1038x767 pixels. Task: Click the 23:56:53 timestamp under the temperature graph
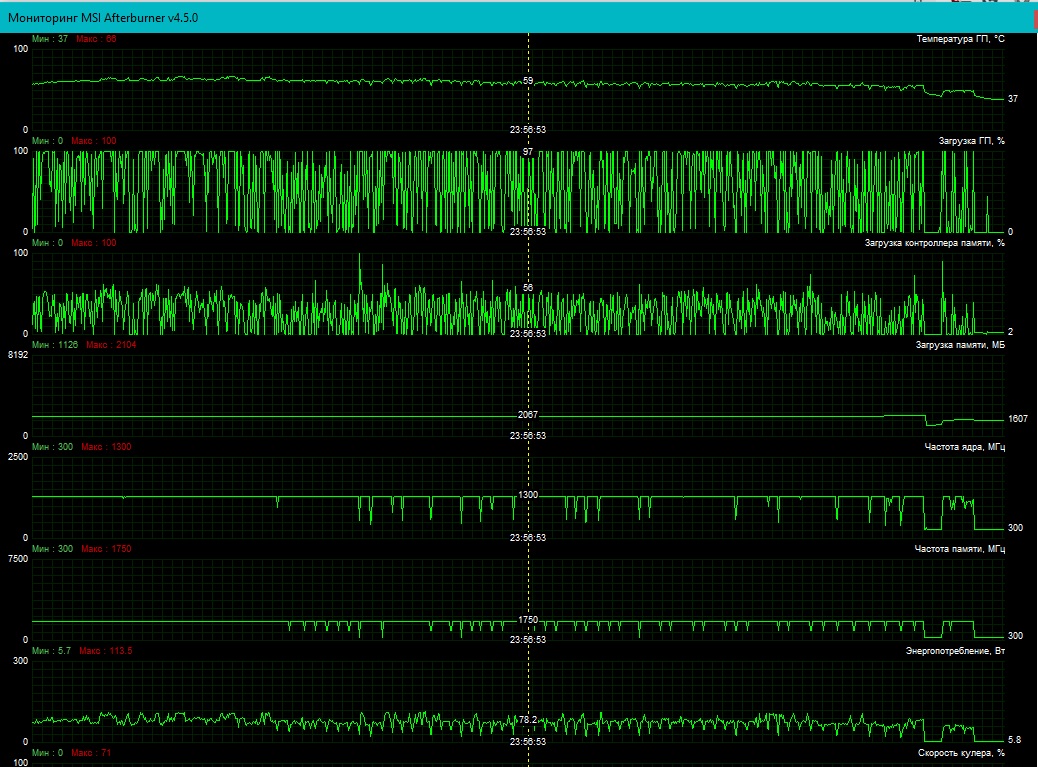point(528,130)
